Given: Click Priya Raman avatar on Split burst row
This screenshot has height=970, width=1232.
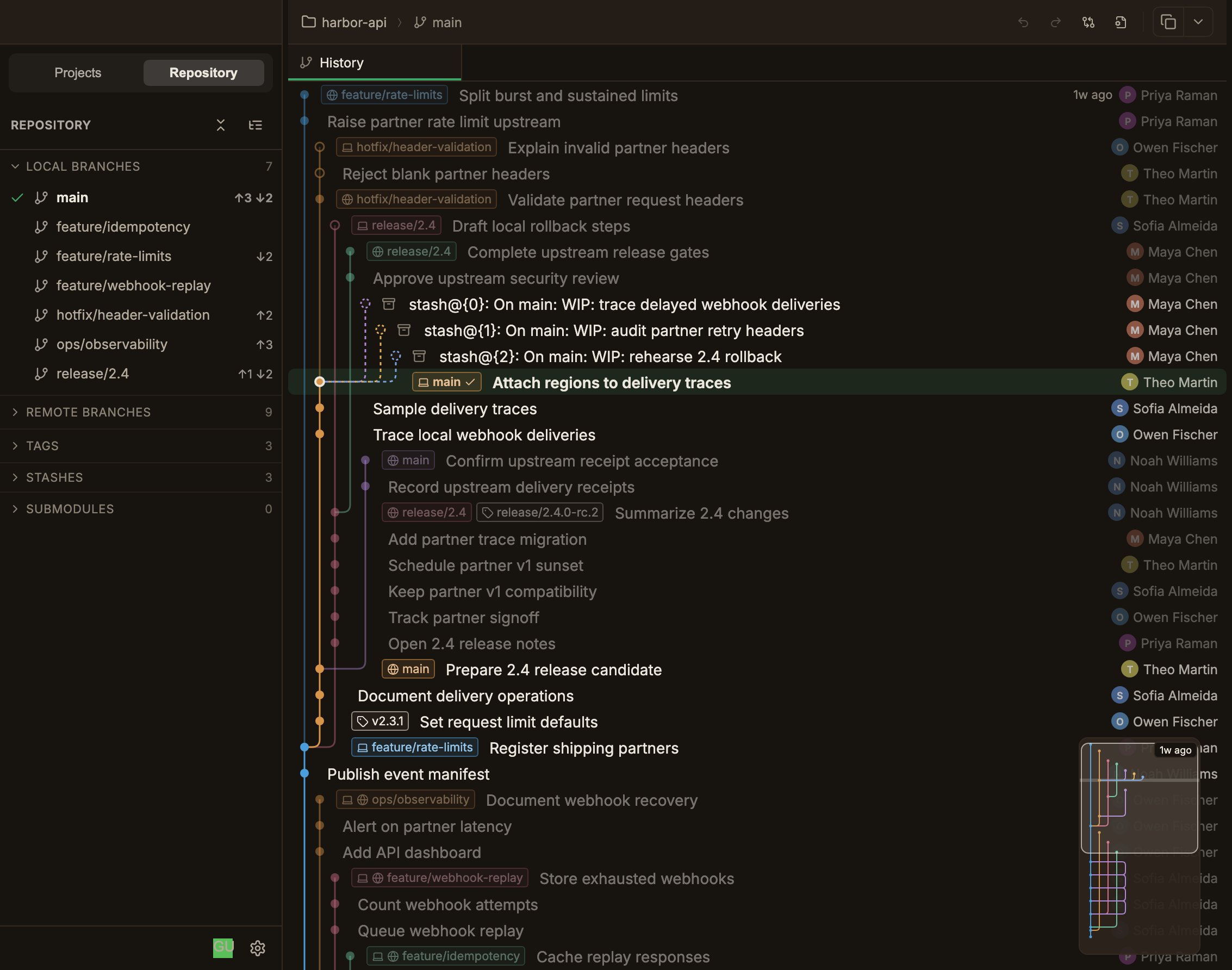Looking at the screenshot, I should [1127, 95].
